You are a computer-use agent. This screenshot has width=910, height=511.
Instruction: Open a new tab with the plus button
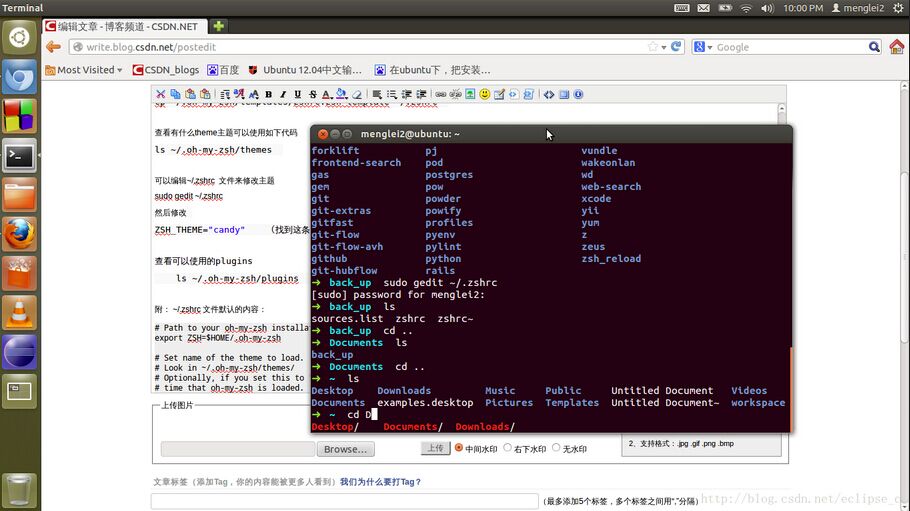(x=219, y=26)
